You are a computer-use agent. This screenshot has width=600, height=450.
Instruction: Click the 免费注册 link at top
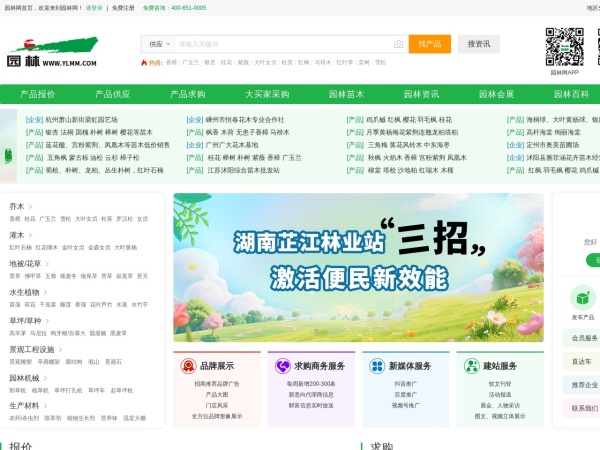point(123,7)
